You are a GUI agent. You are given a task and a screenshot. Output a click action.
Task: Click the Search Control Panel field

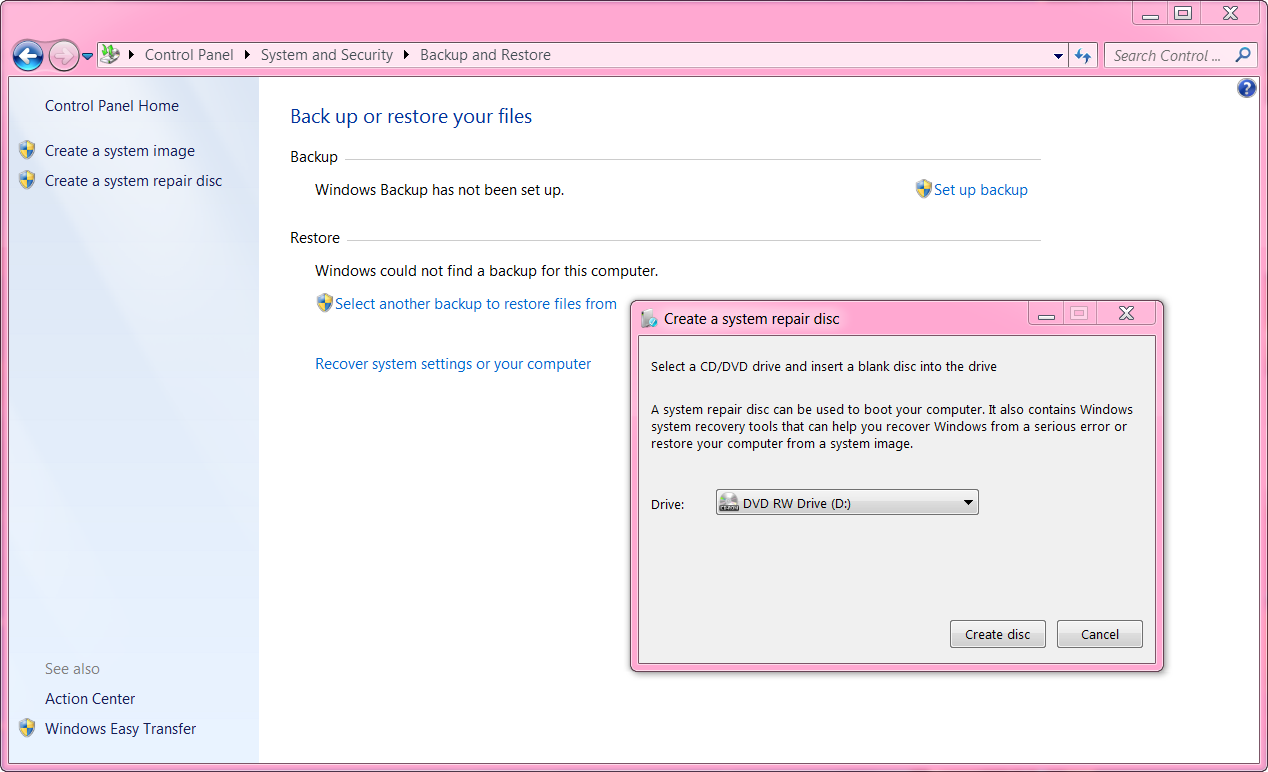click(1168, 56)
